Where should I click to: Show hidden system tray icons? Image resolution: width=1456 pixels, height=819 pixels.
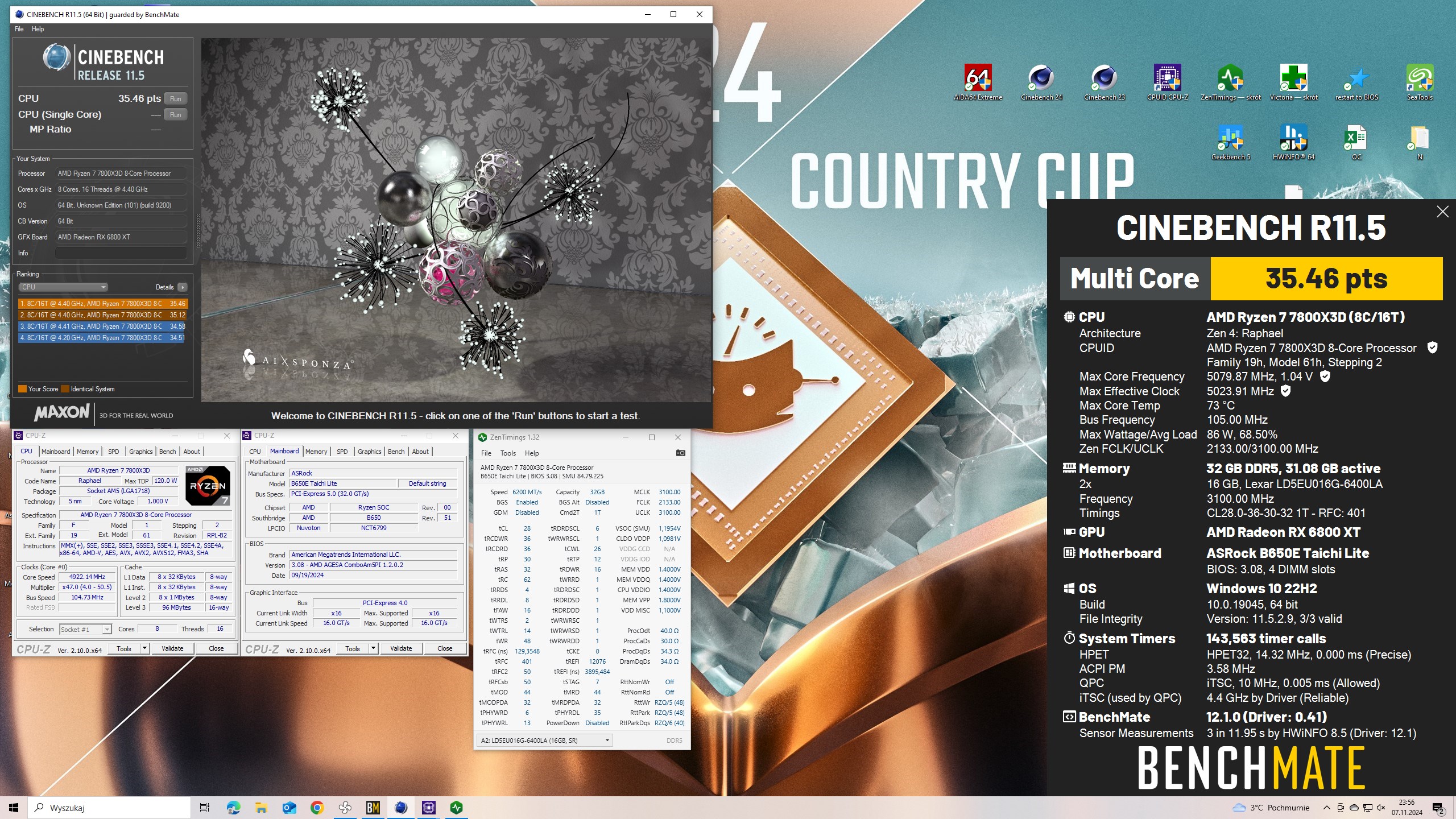tap(1326, 808)
